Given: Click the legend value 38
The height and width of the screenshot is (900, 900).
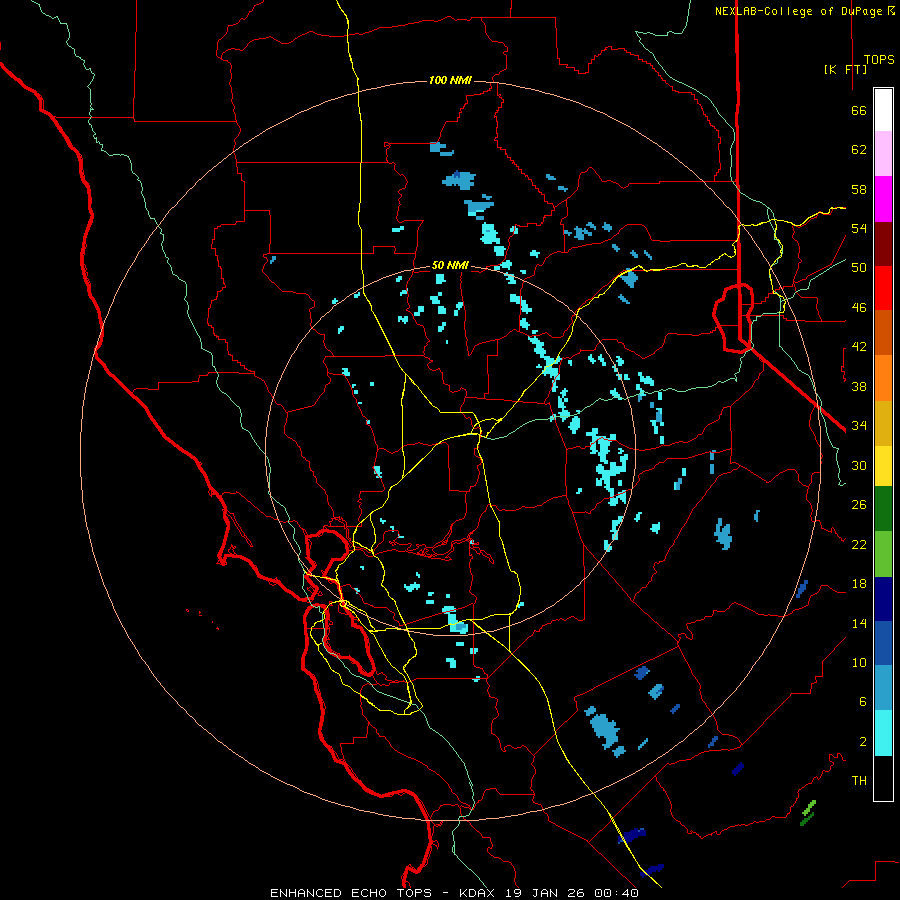Looking at the screenshot, I should coord(859,386).
